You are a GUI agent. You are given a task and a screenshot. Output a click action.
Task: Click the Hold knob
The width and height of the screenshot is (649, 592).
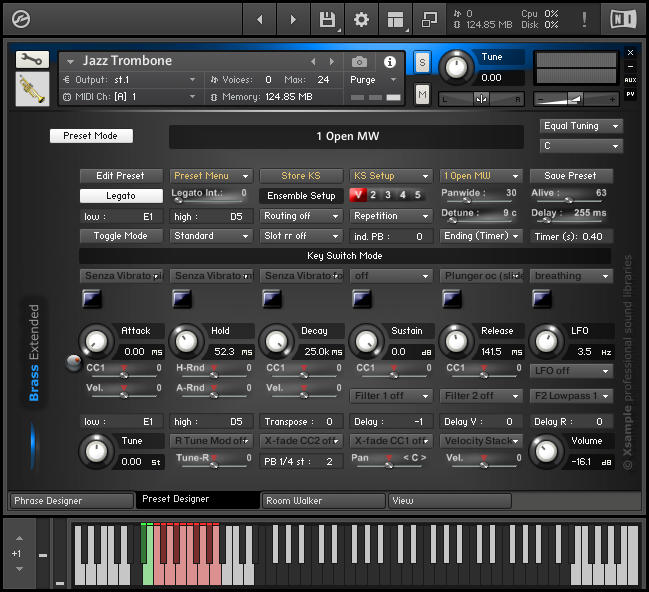point(186,342)
